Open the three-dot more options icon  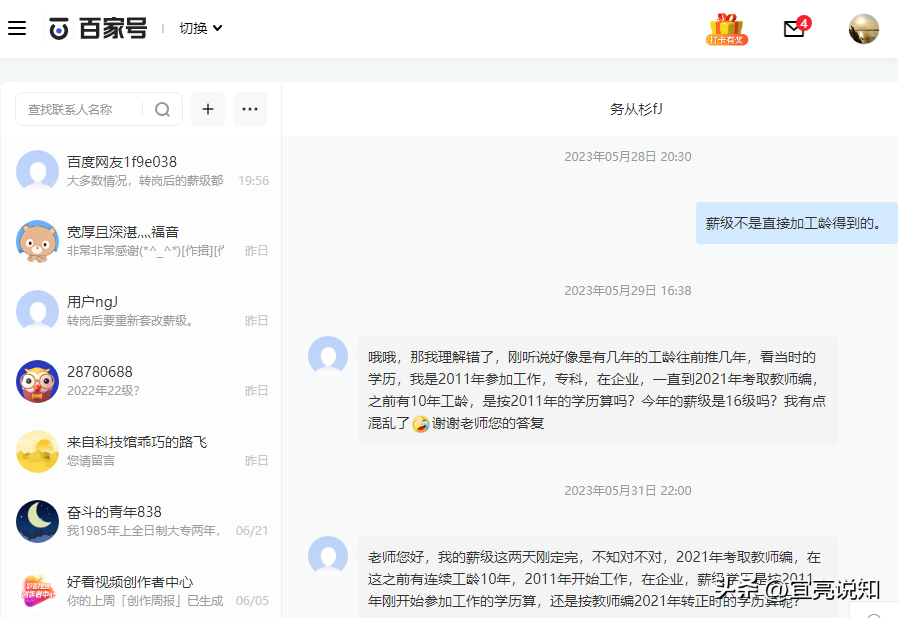(249, 109)
